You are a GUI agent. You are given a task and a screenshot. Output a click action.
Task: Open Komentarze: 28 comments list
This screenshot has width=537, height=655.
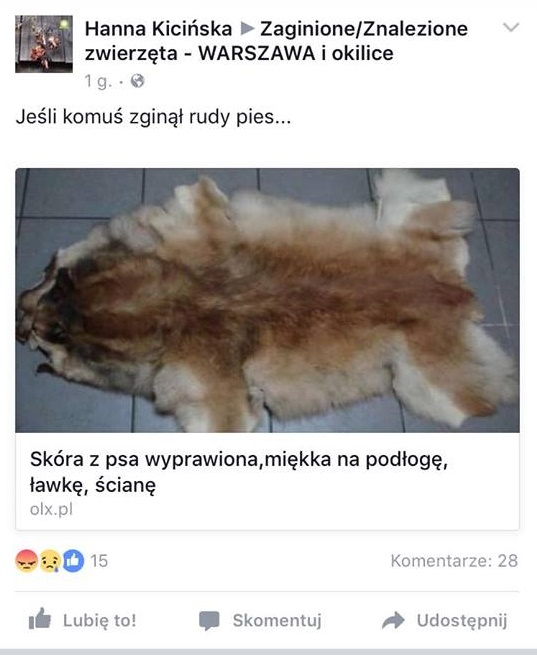(x=454, y=561)
